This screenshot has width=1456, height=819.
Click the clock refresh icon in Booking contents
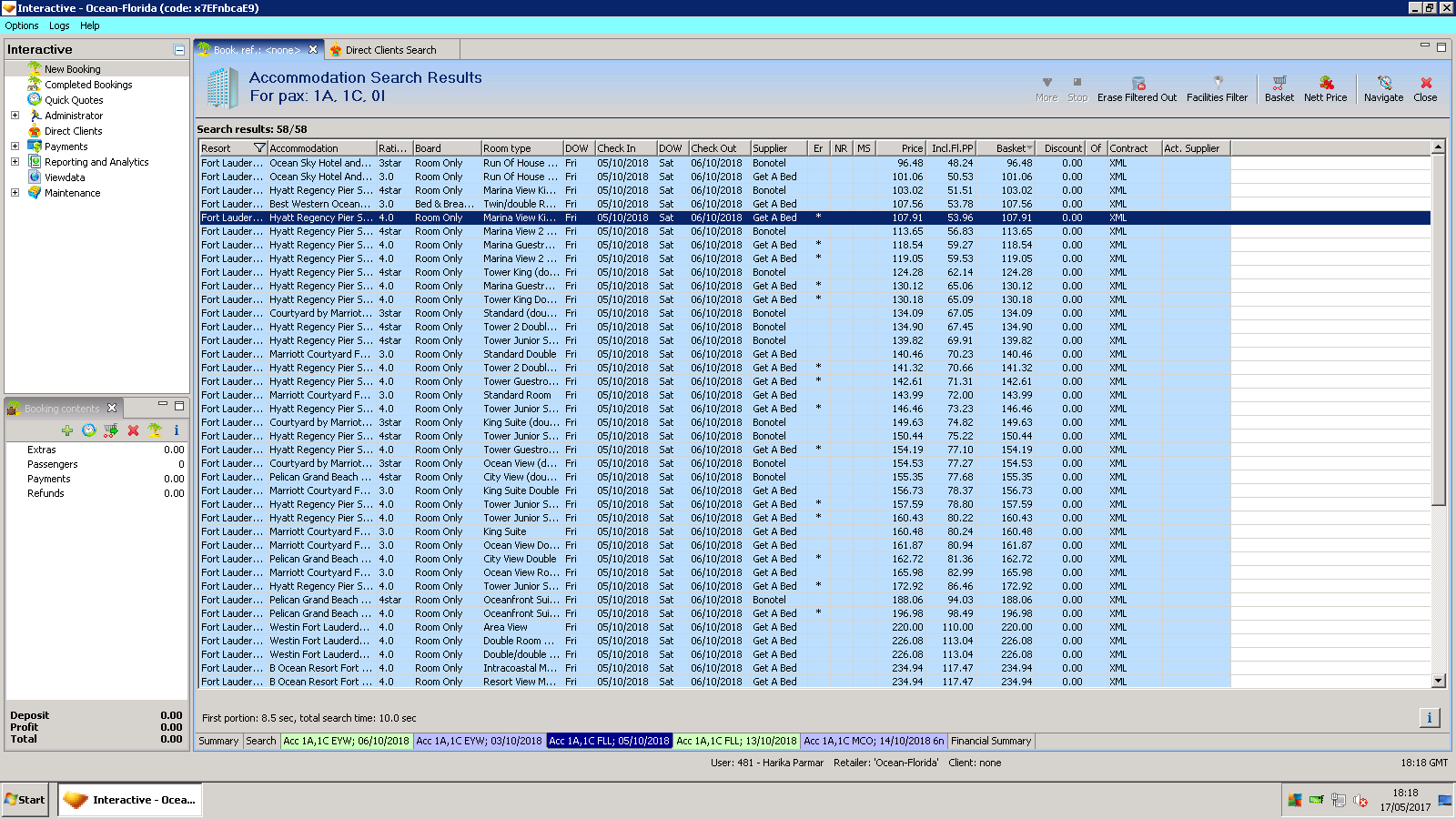[x=88, y=430]
